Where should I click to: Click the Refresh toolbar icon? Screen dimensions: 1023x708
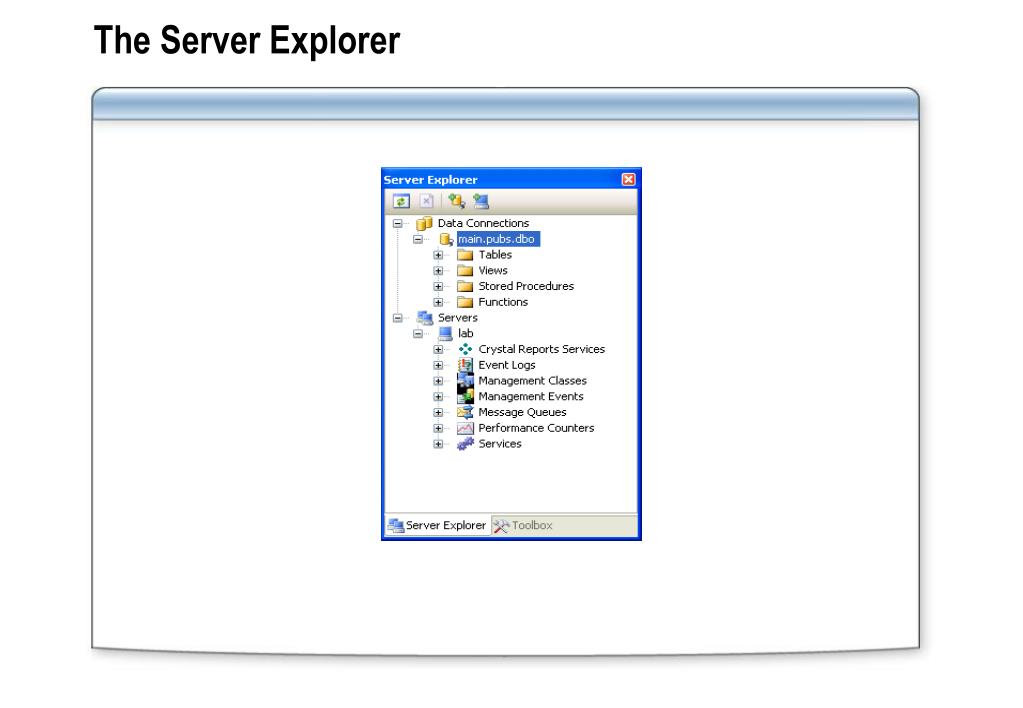point(401,202)
